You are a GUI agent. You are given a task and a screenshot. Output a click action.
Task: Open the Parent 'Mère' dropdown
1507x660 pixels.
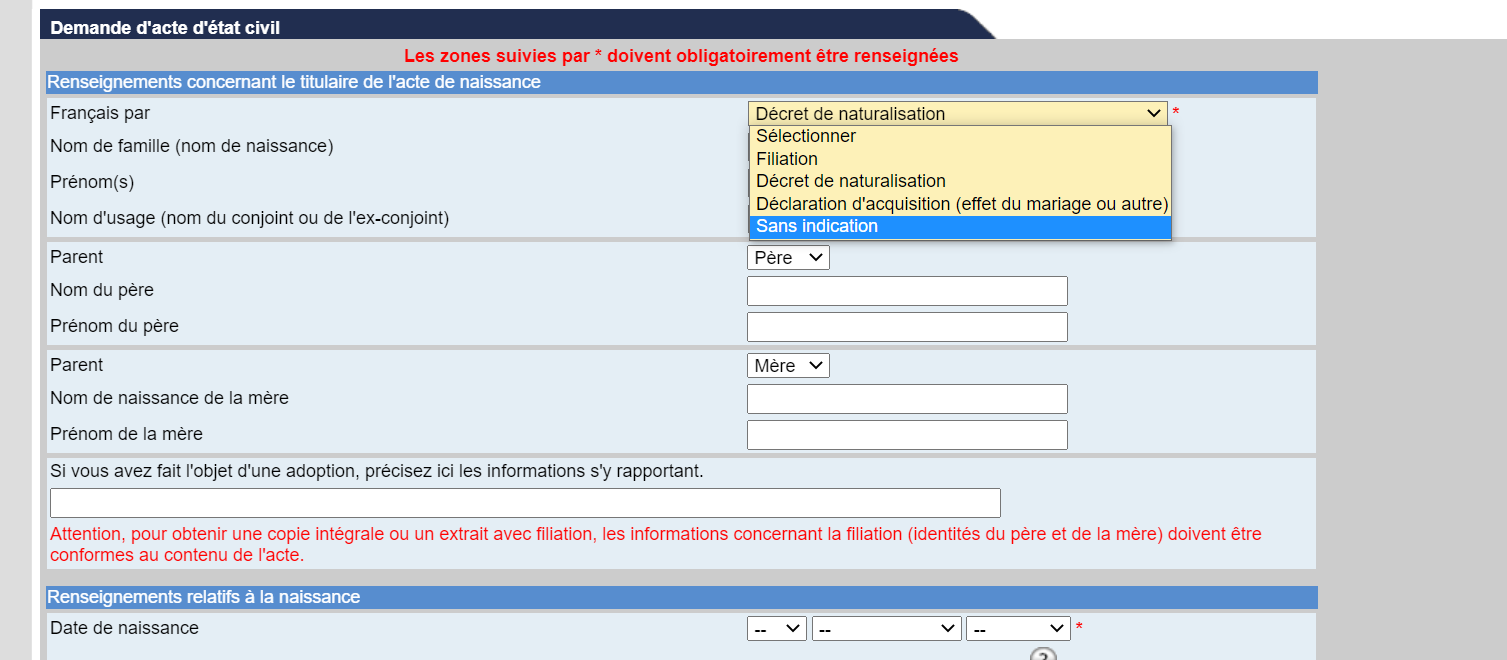[788, 366]
